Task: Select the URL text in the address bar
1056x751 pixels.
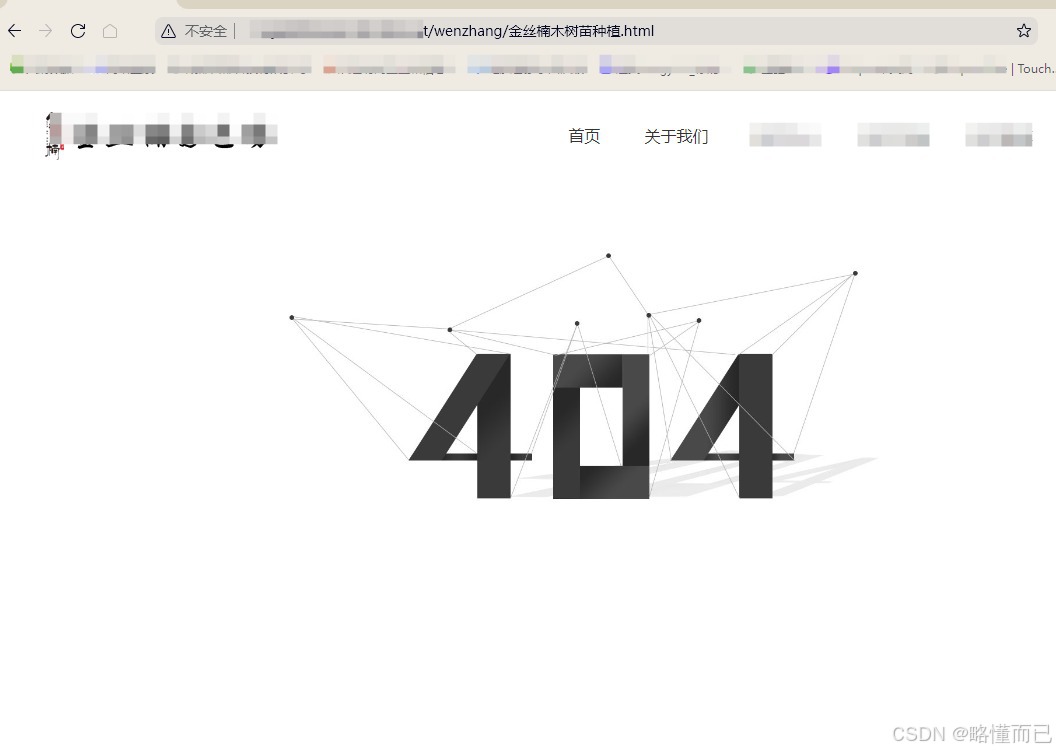Action: (451, 31)
